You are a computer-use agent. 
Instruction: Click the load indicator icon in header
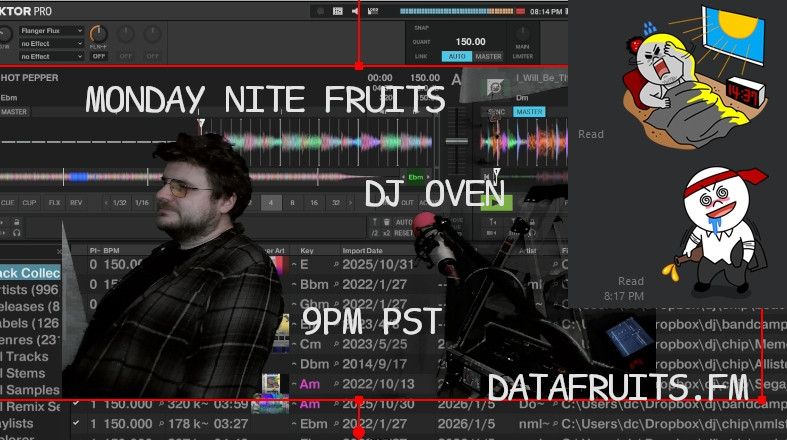click(x=373, y=11)
